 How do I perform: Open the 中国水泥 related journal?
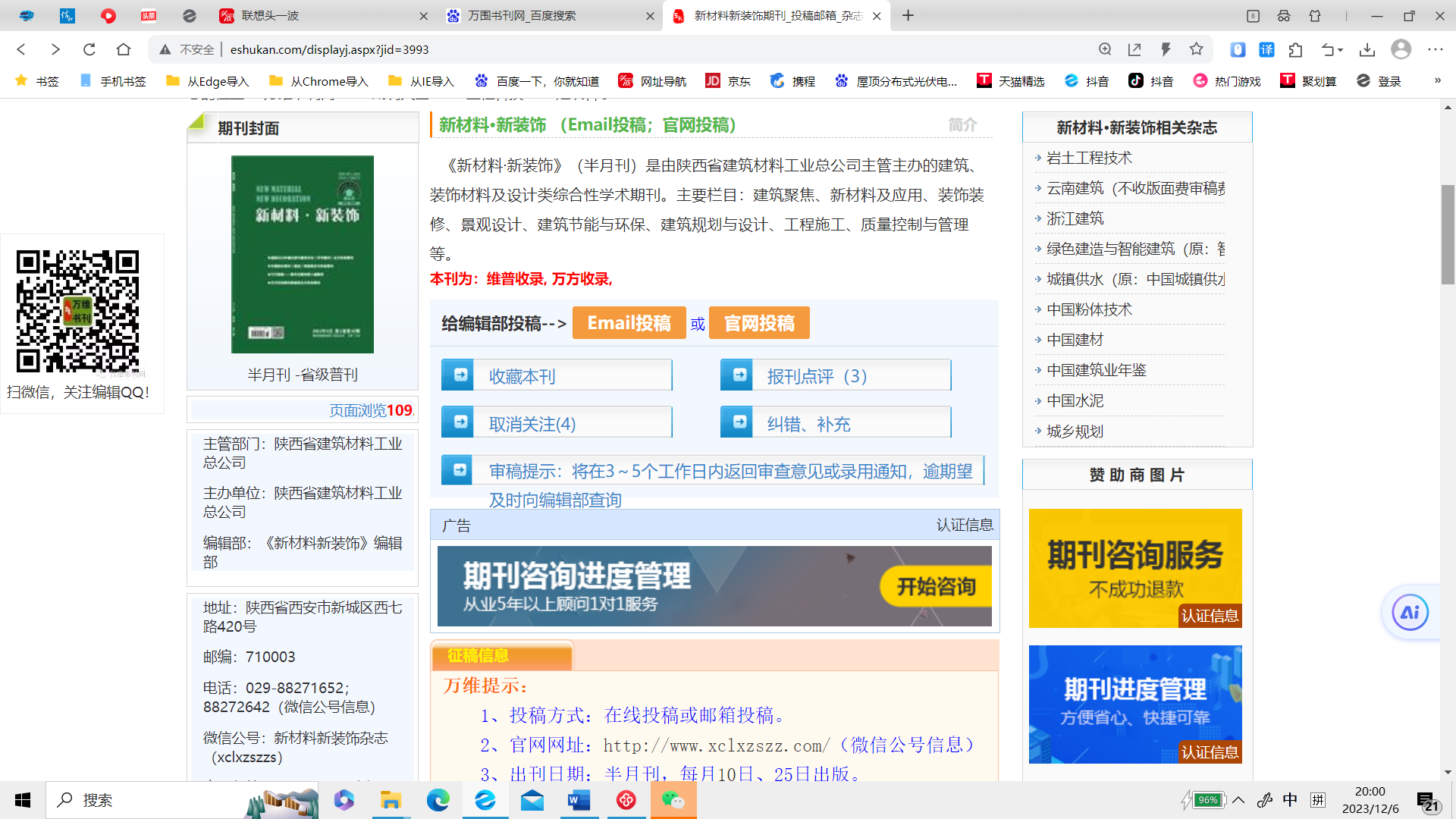(x=1075, y=400)
